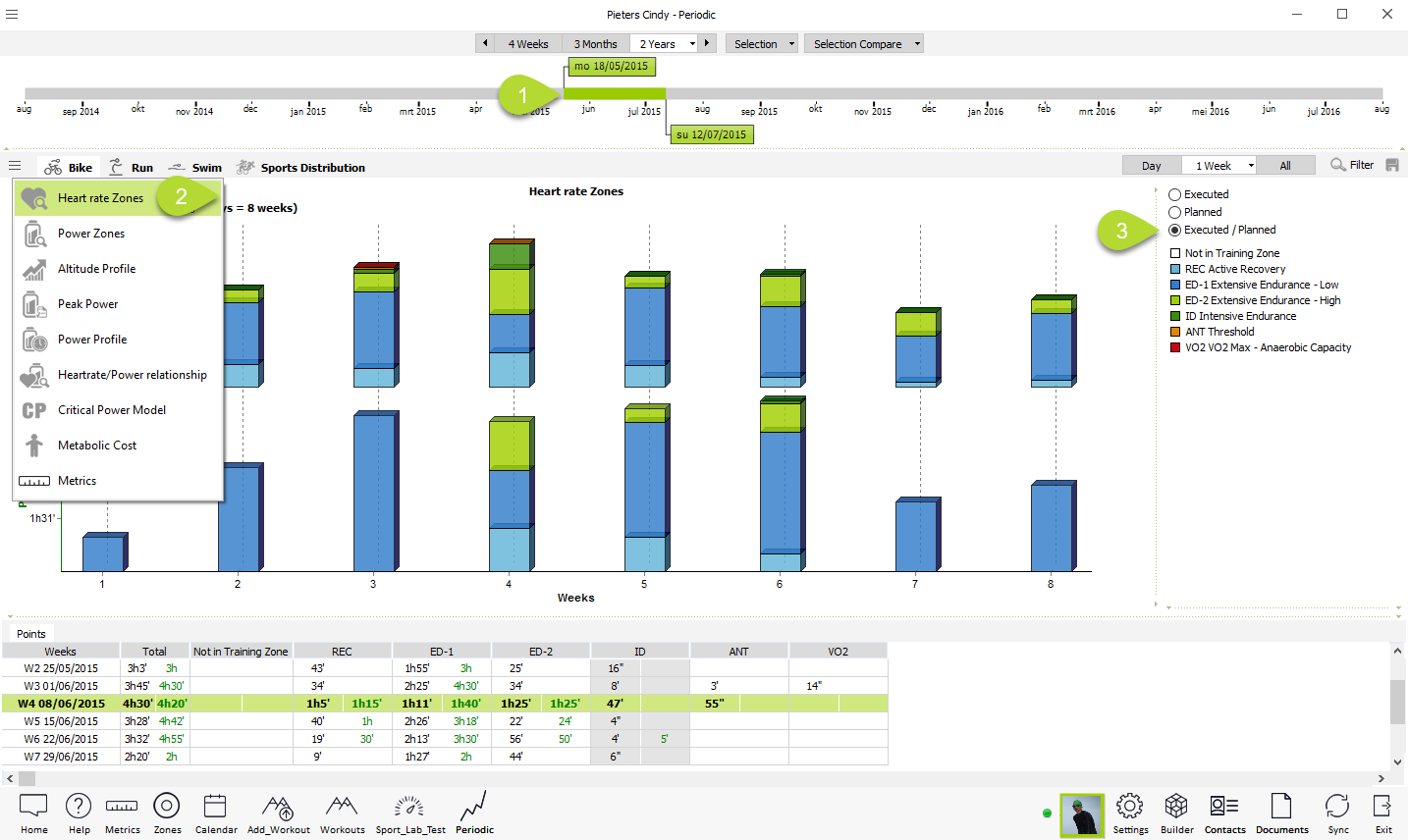Select the W5 15/06/2015 table row
The width and height of the screenshot is (1408, 840).
61,721
